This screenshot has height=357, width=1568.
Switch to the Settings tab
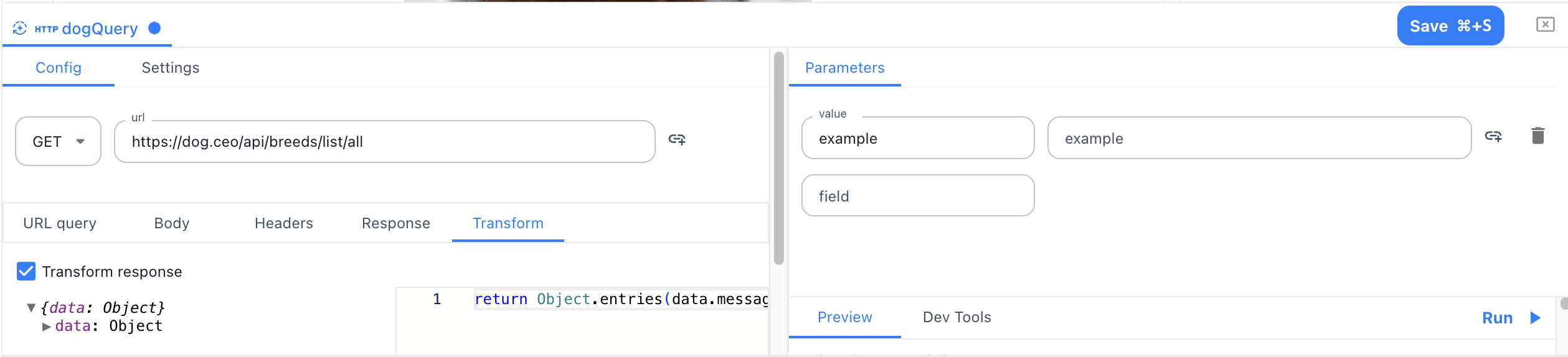point(170,68)
